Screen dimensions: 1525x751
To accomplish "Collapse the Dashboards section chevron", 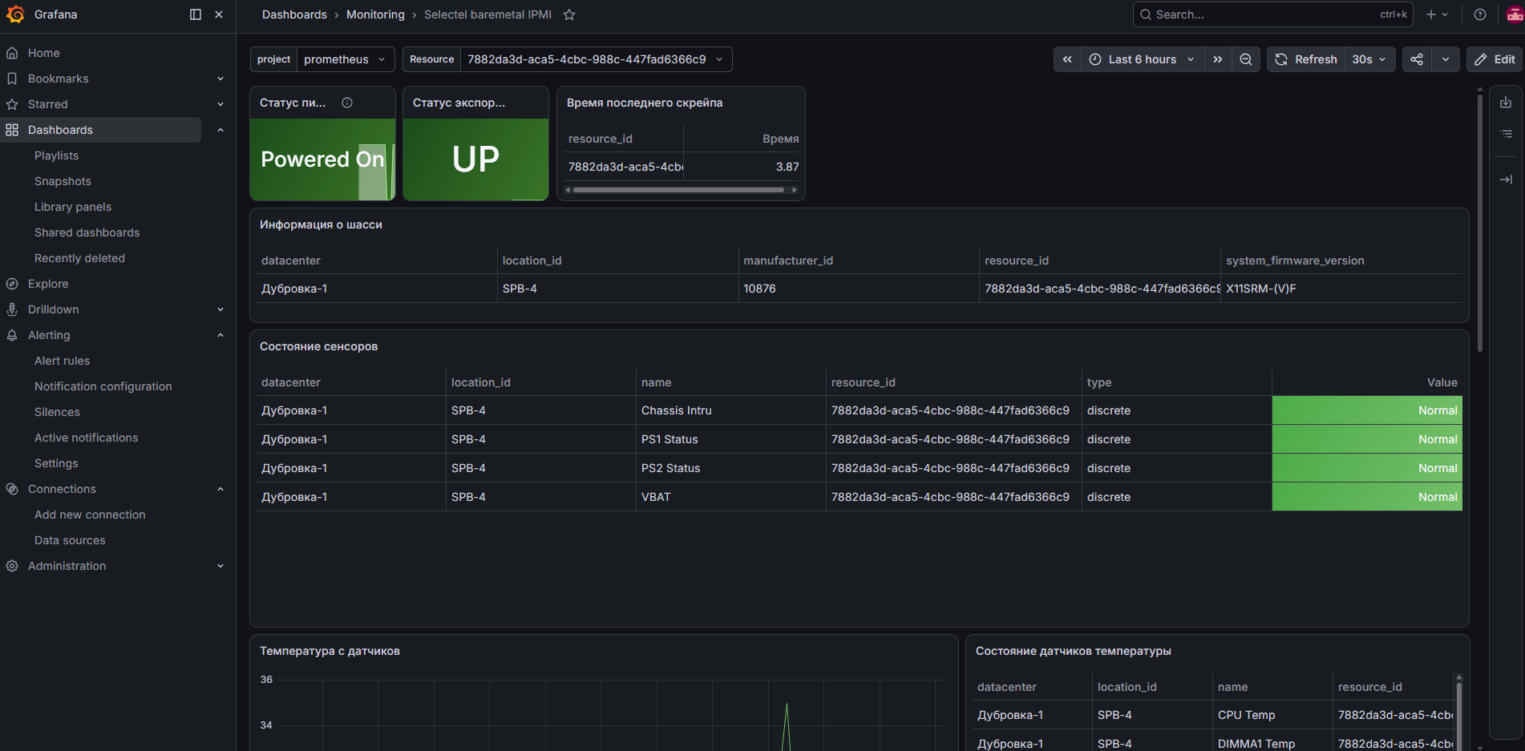I will coord(220,130).
